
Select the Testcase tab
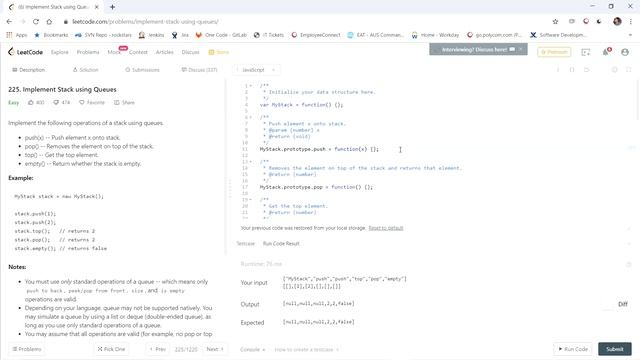pos(245,244)
